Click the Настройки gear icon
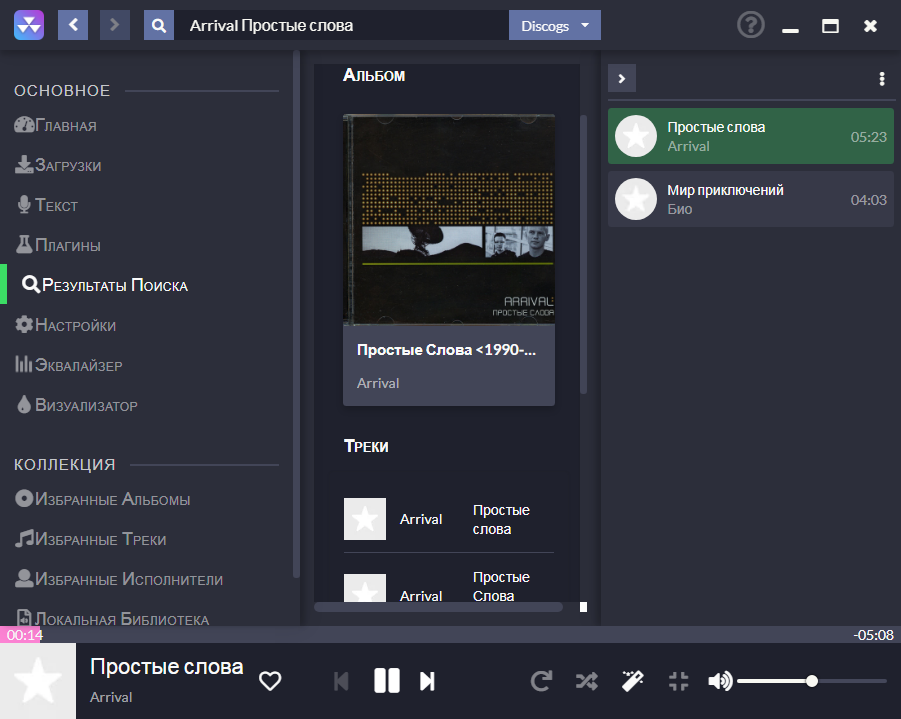This screenshot has height=719, width=901. 24,325
